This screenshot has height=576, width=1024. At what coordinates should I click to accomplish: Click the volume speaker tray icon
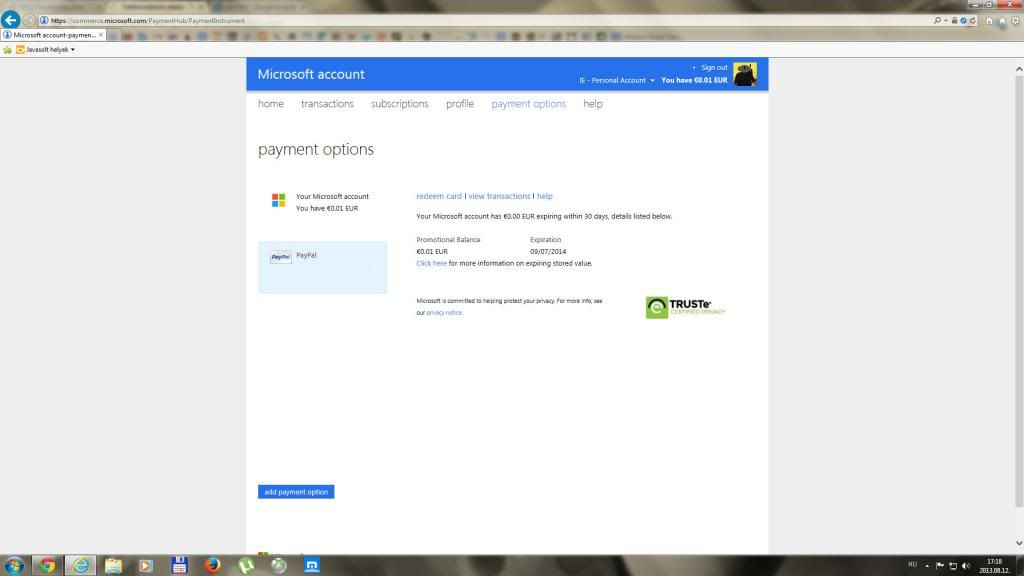pyautogui.click(x=966, y=566)
